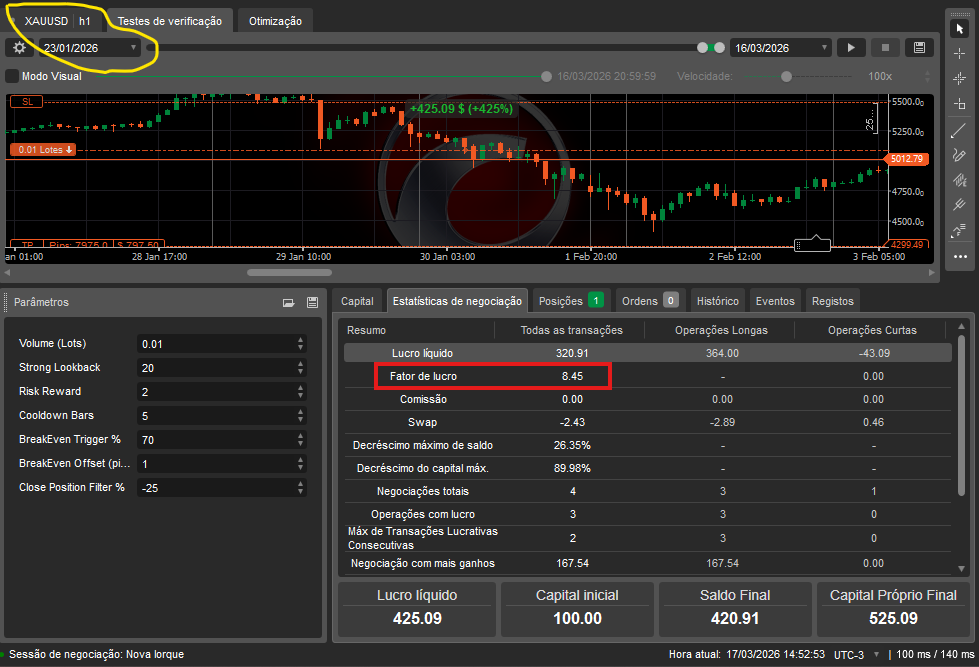Select the trend line drawing tool

(x=960, y=129)
